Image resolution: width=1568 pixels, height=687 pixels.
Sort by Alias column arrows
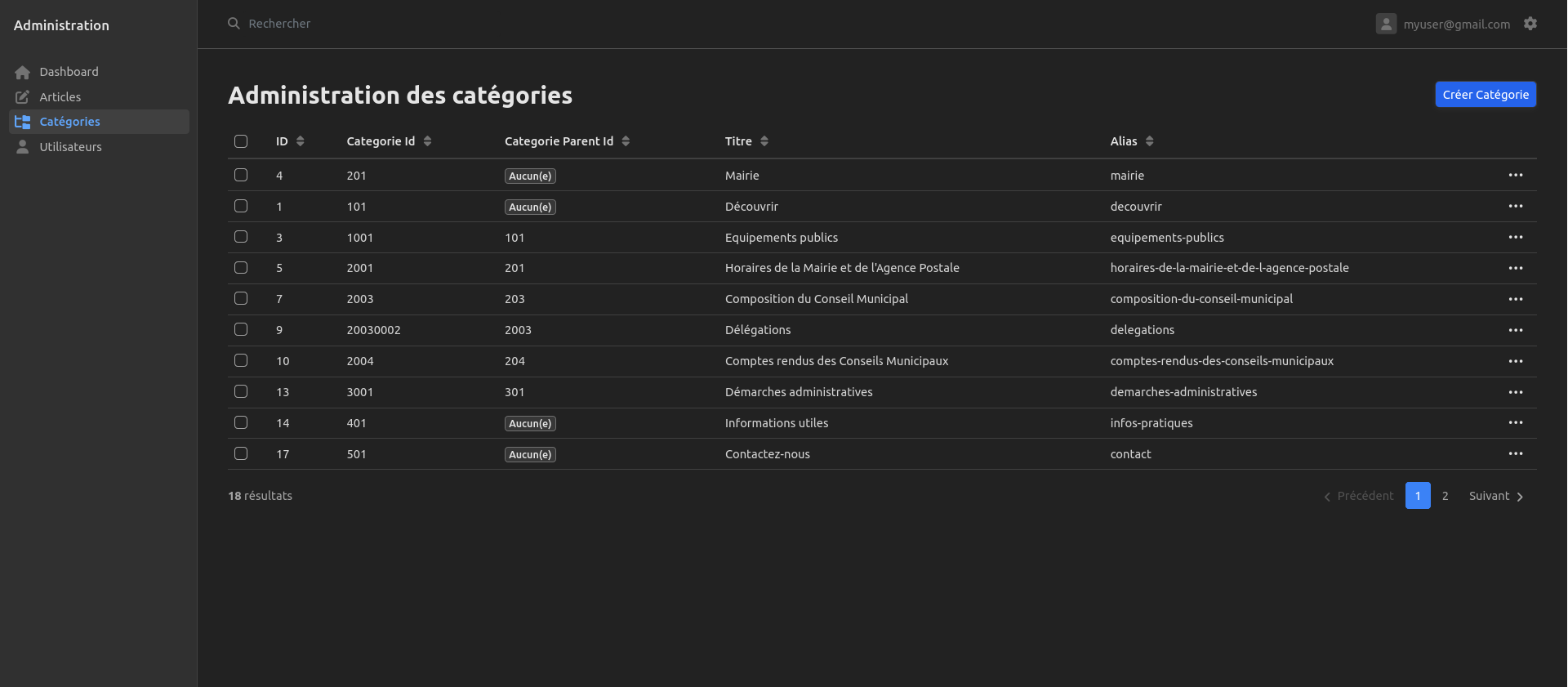pyautogui.click(x=1150, y=141)
